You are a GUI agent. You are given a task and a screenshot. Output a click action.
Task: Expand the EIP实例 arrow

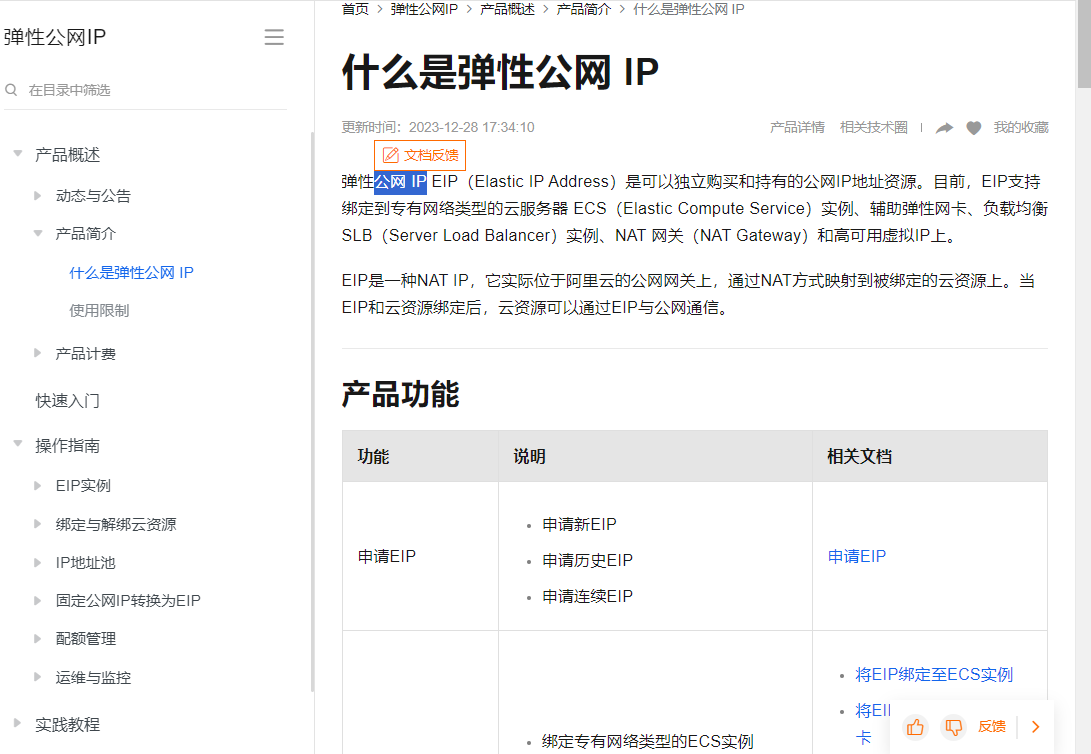point(38,486)
